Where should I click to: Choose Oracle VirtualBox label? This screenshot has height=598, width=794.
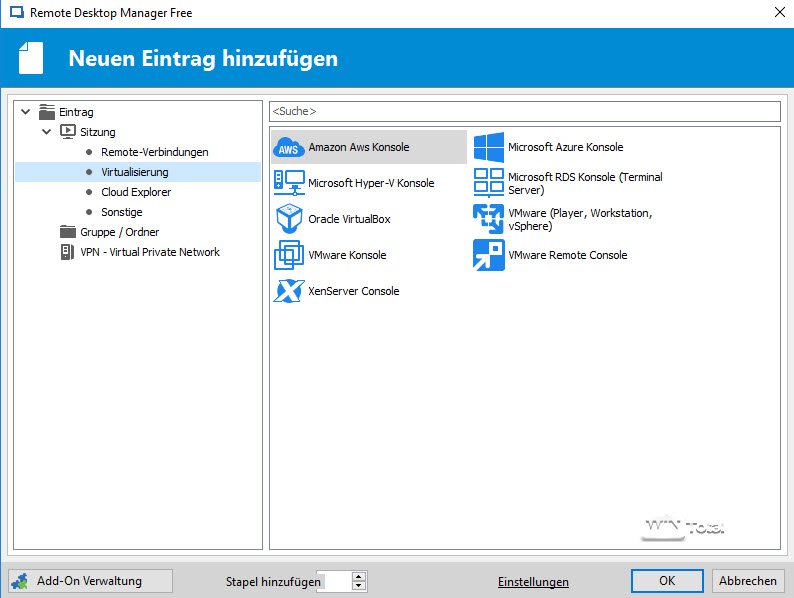tap(349, 219)
